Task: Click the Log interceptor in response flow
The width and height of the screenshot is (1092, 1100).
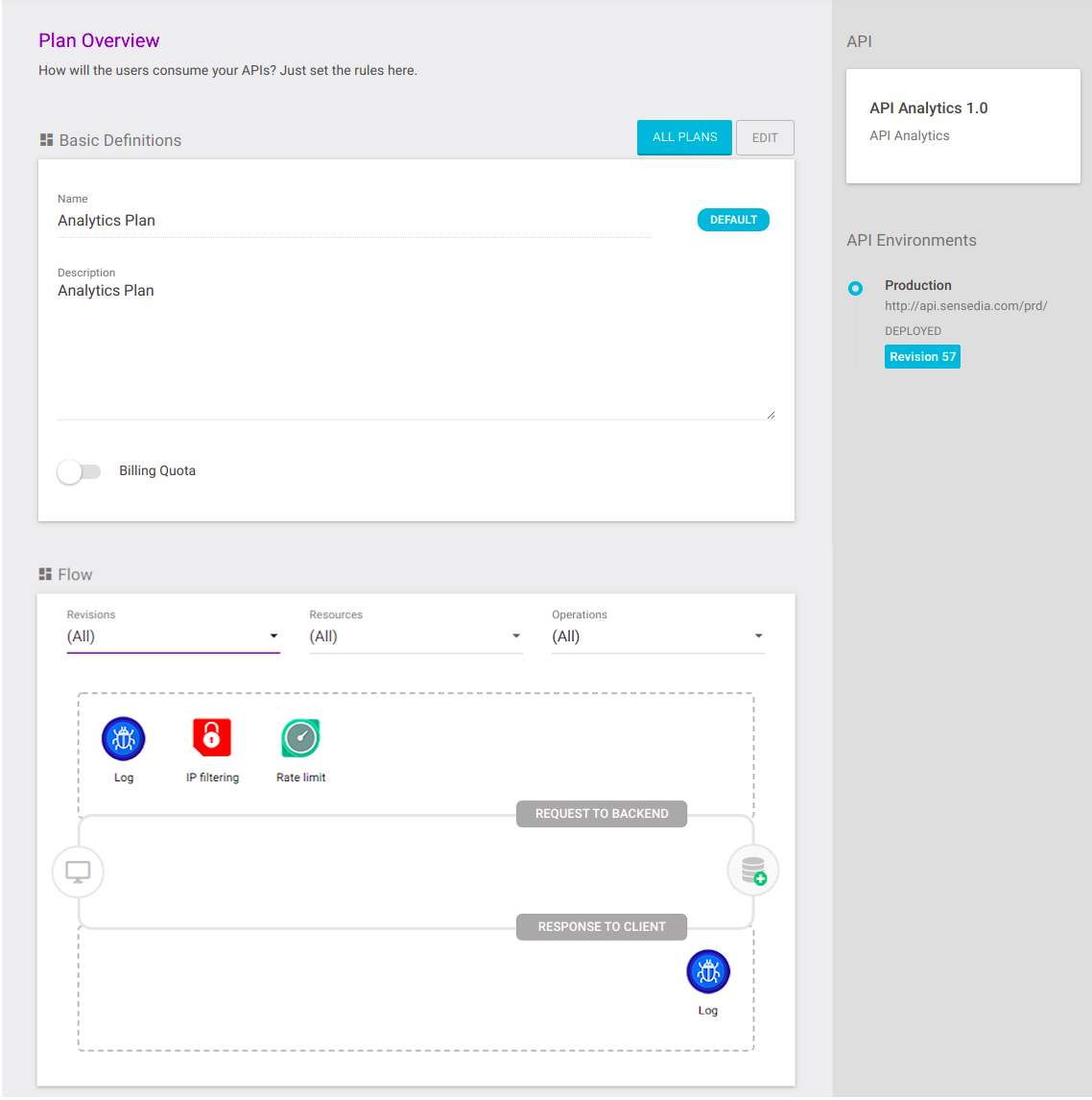Action: point(708,971)
